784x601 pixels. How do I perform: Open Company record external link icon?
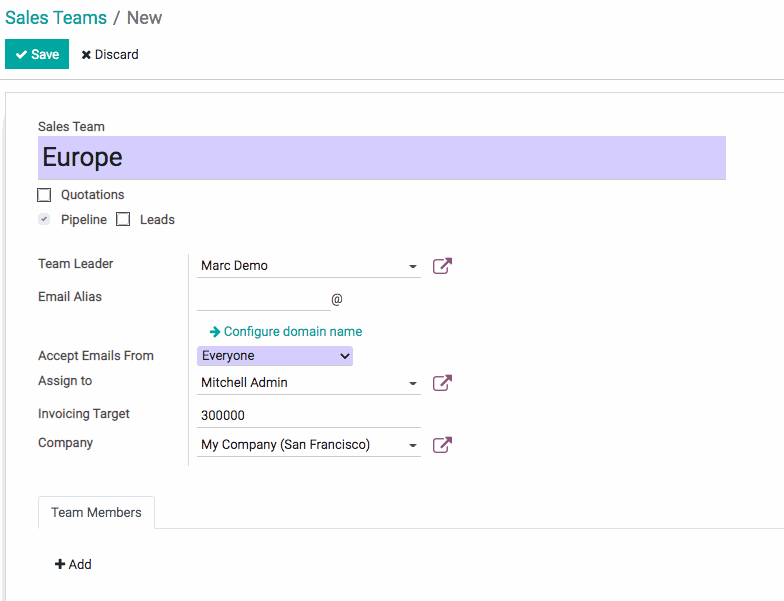pos(442,445)
